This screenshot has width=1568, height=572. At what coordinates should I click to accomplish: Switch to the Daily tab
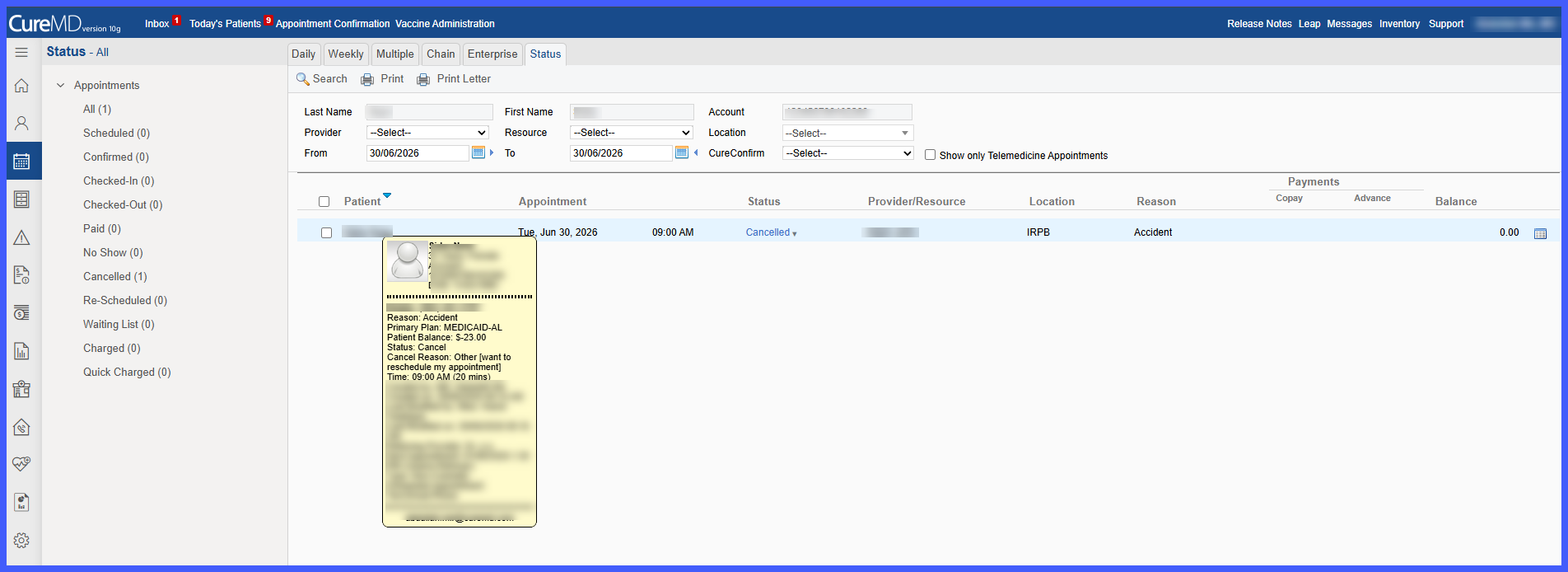(303, 54)
